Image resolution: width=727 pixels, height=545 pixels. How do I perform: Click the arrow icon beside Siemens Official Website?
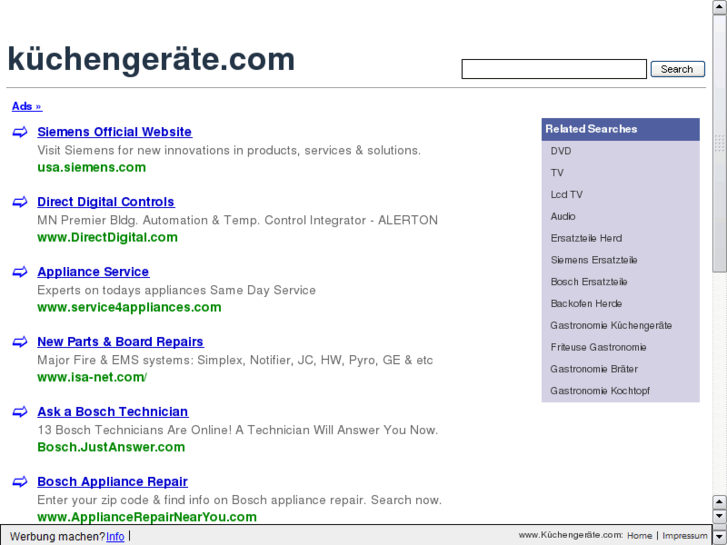coord(20,132)
